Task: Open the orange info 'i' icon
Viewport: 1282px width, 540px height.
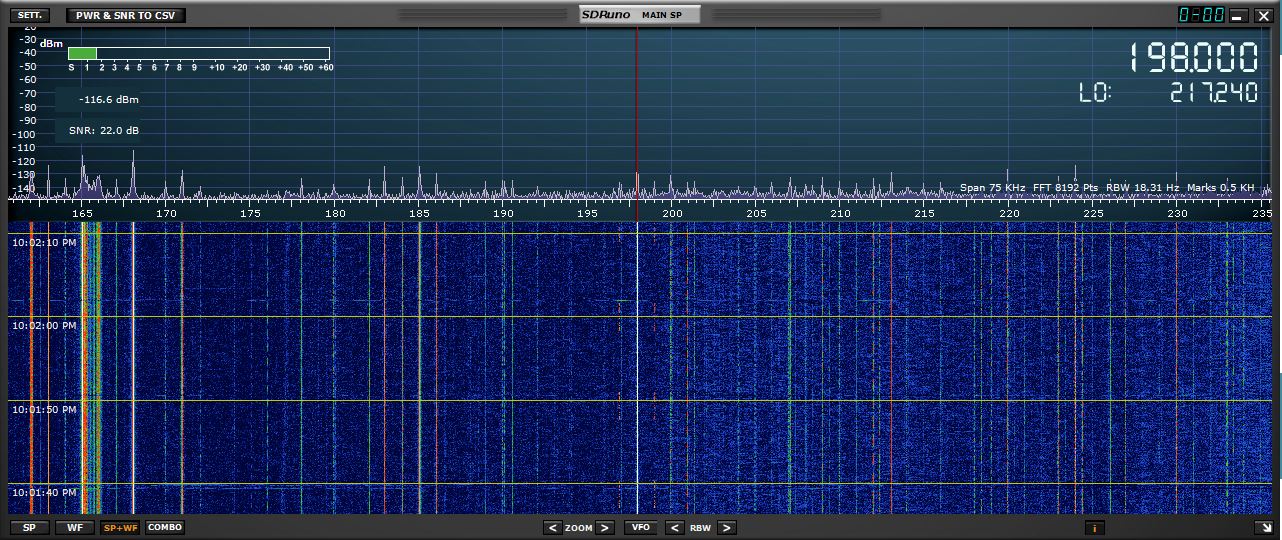Action: (1095, 528)
